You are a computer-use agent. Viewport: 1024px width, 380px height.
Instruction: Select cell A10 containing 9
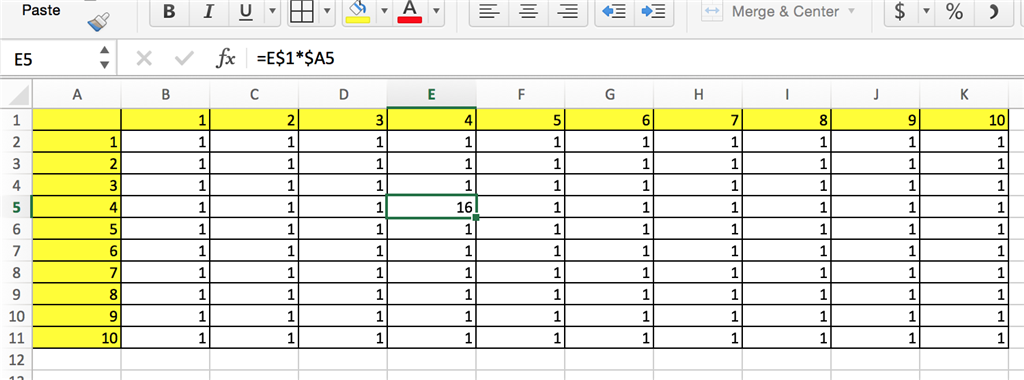pos(77,316)
